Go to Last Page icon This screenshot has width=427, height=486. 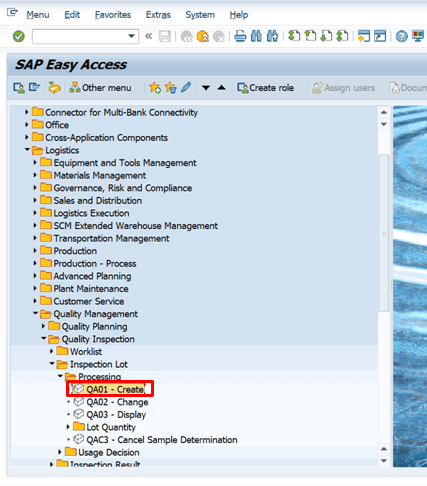tap(342, 36)
